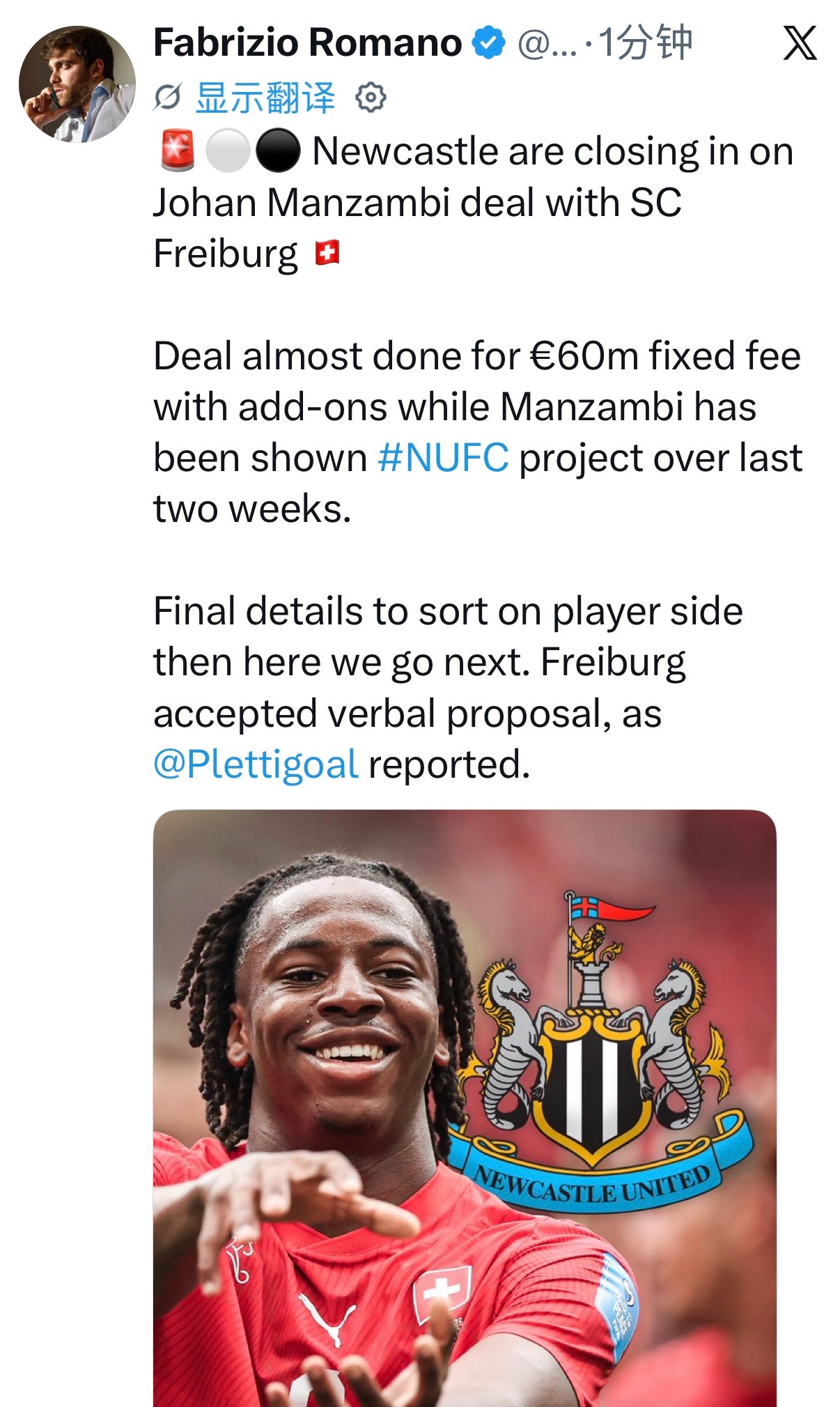Tap the truncated @ handle
The height and width of the screenshot is (1407, 840).
coord(547,44)
